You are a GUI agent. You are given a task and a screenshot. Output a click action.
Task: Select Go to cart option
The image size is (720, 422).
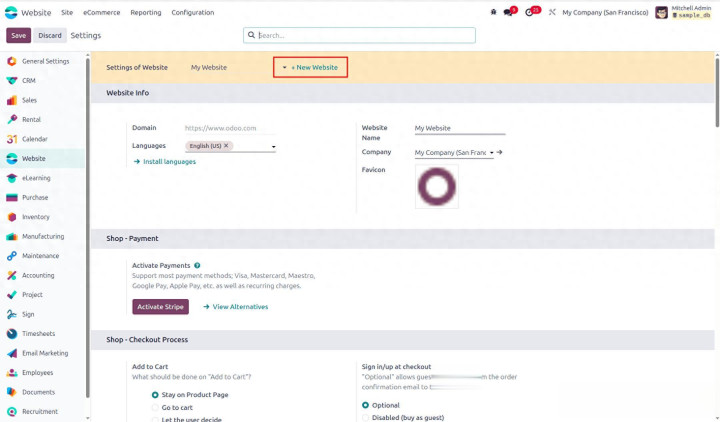[155, 407]
